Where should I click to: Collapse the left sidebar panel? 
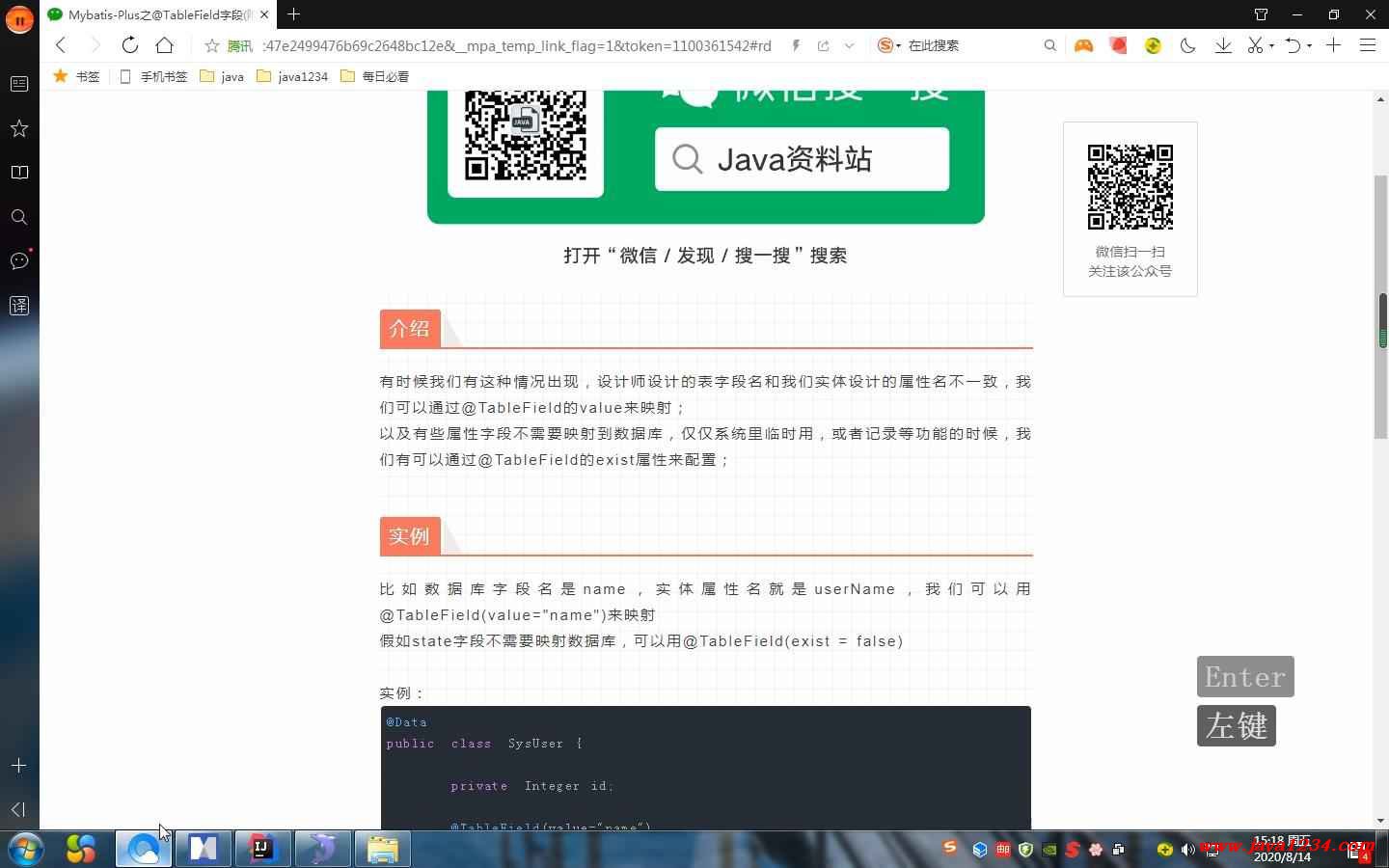18,809
